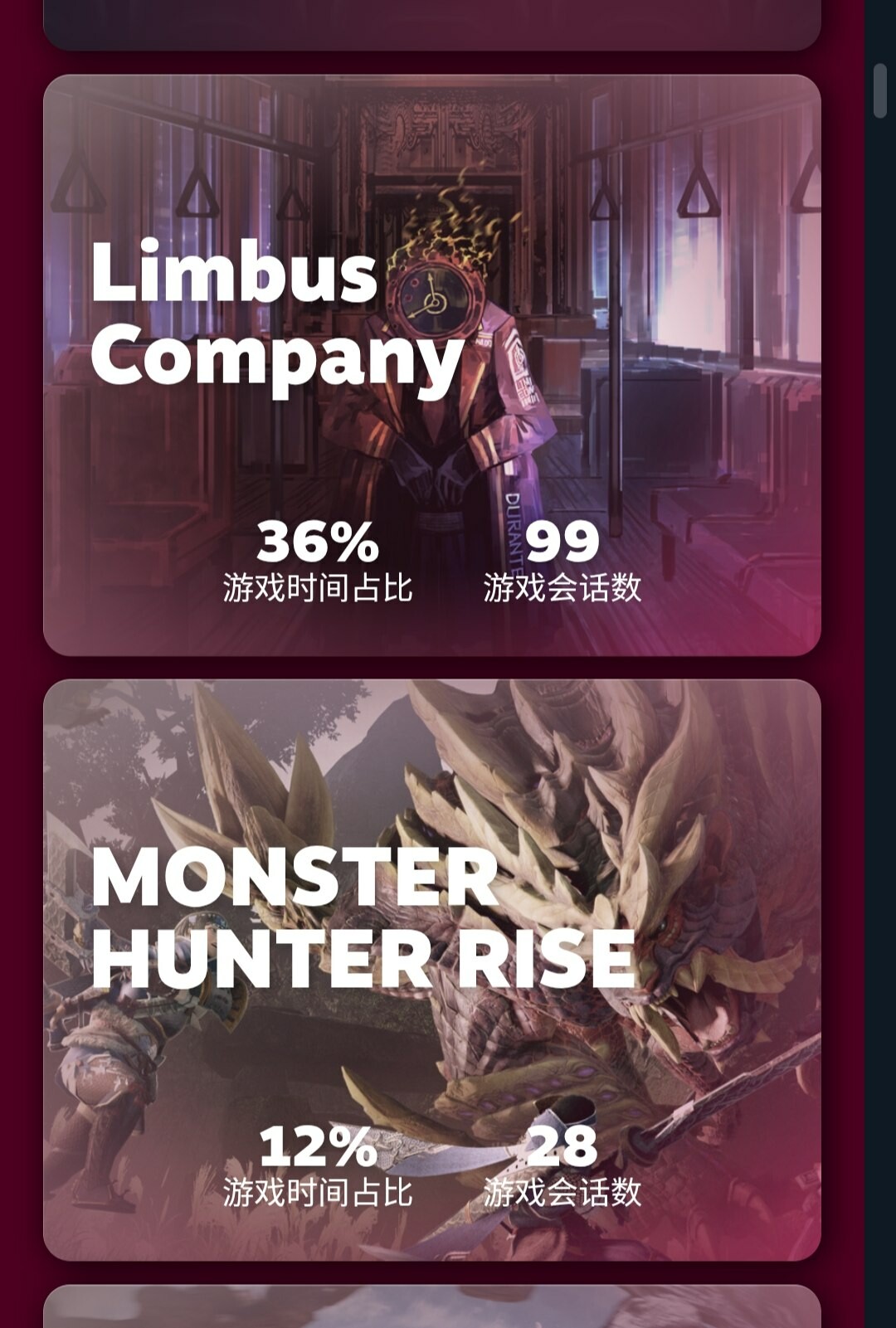Click the DURANTE text on the coat
The width and height of the screenshot is (896, 1328).
click(x=512, y=531)
